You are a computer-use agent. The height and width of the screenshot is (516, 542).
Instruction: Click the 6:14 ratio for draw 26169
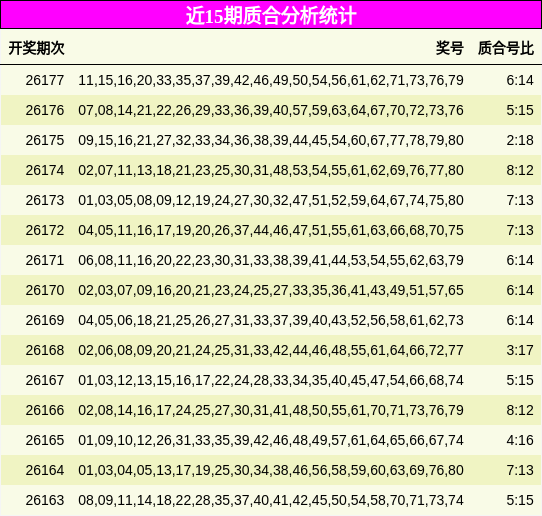point(520,320)
